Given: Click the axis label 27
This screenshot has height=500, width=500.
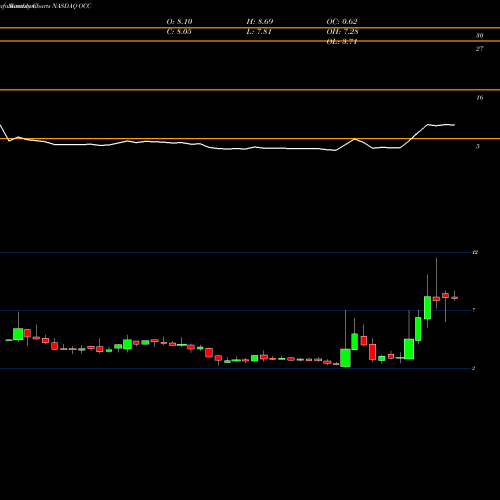Looking at the screenshot, I should (479, 49).
